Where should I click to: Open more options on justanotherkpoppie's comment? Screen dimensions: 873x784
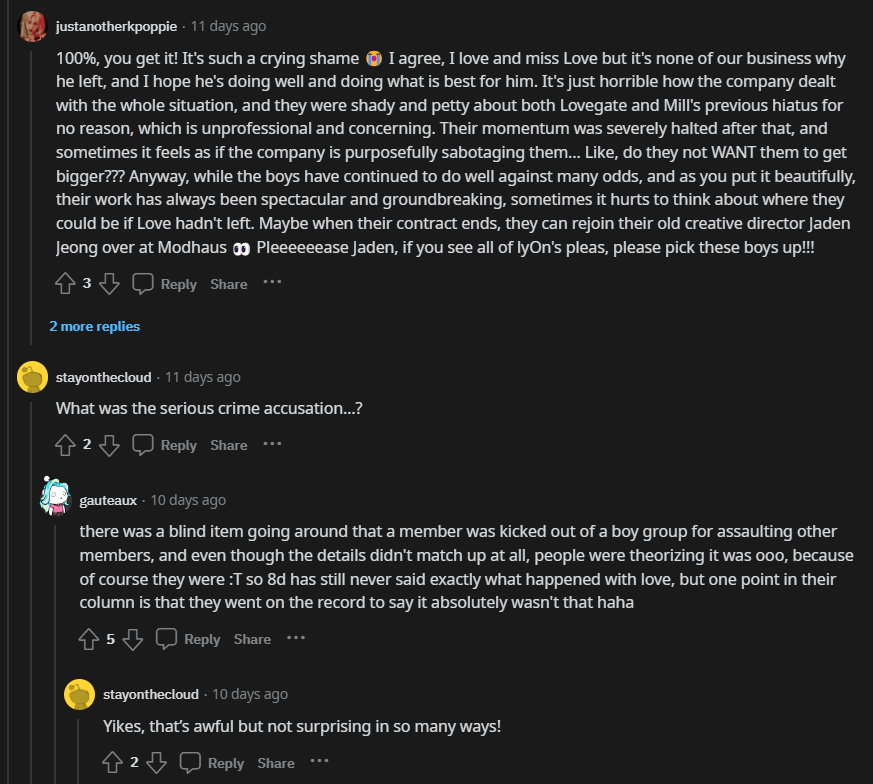click(x=272, y=283)
